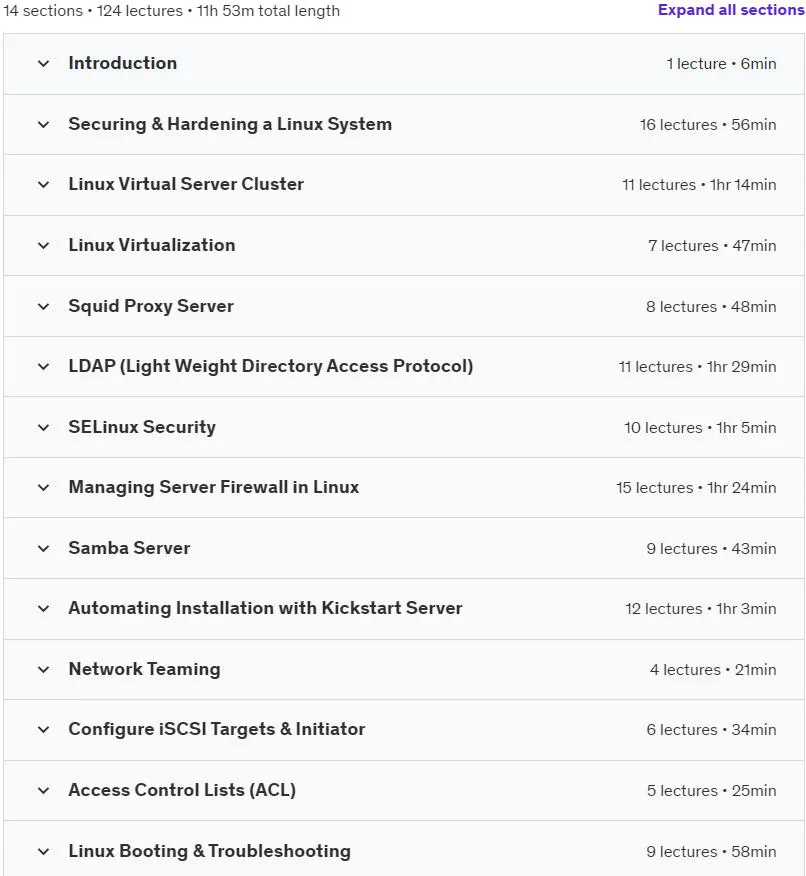Open the SELinux Security chevron
806x876 pixels.
coord(43,428)
